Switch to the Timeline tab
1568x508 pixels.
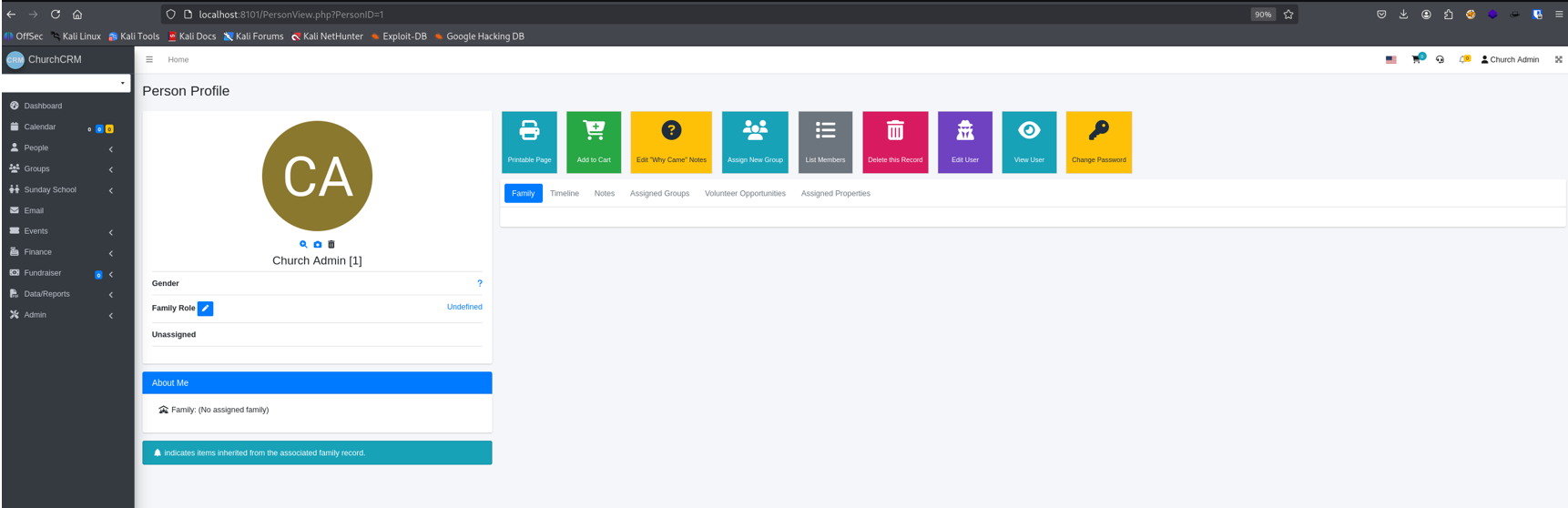coord(565,193)
